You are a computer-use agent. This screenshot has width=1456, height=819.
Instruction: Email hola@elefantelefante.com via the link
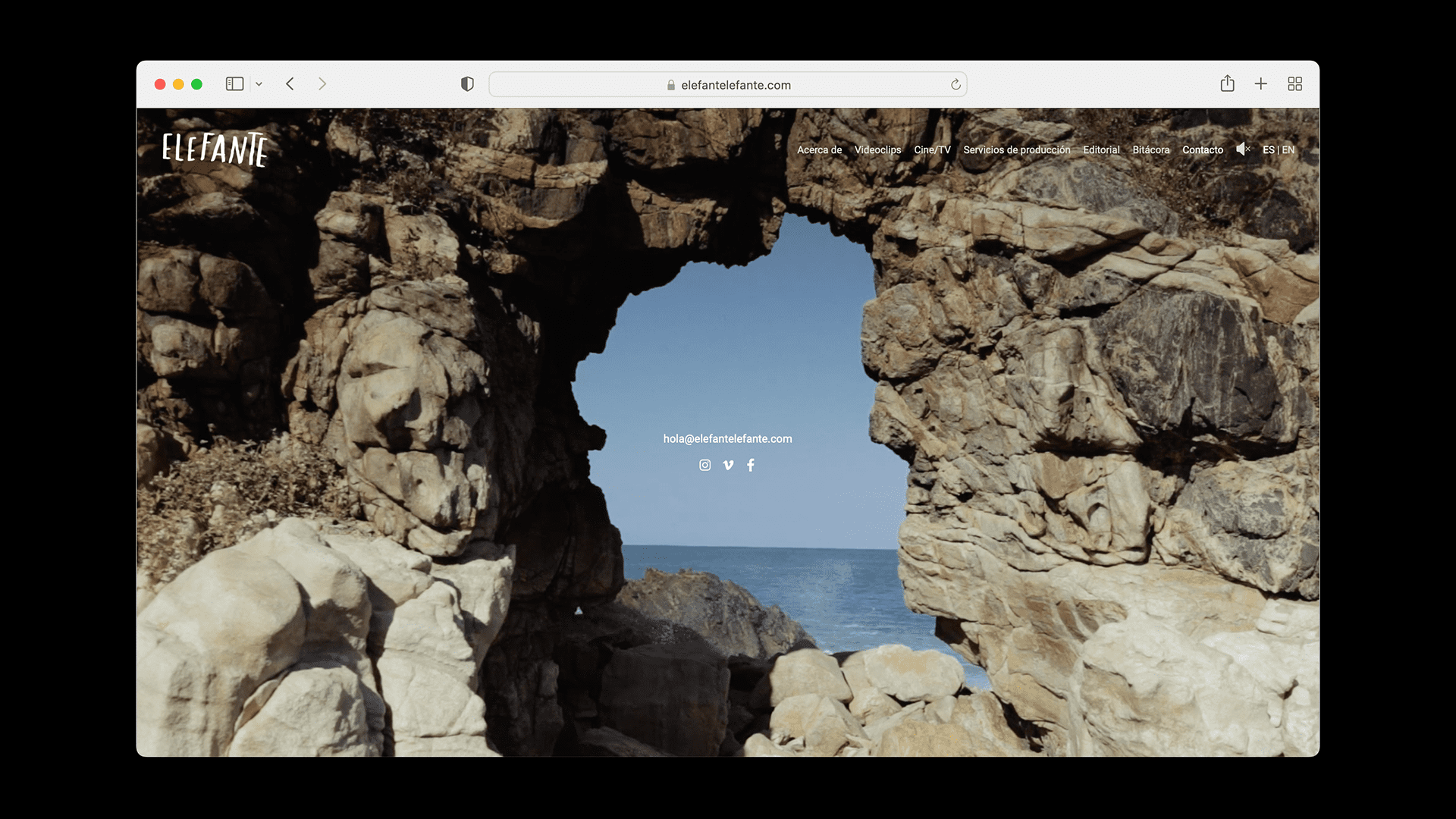click(727, 438)
